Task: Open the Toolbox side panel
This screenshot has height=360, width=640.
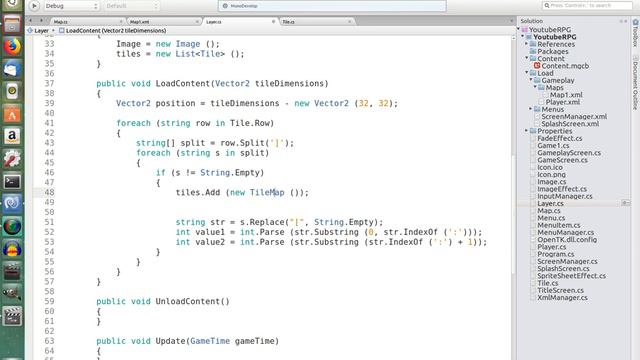Action: point(635,33)
